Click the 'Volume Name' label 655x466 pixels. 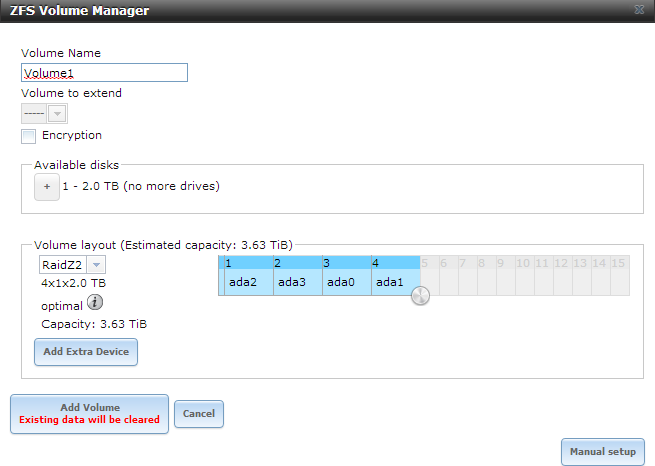coord(61,53)
